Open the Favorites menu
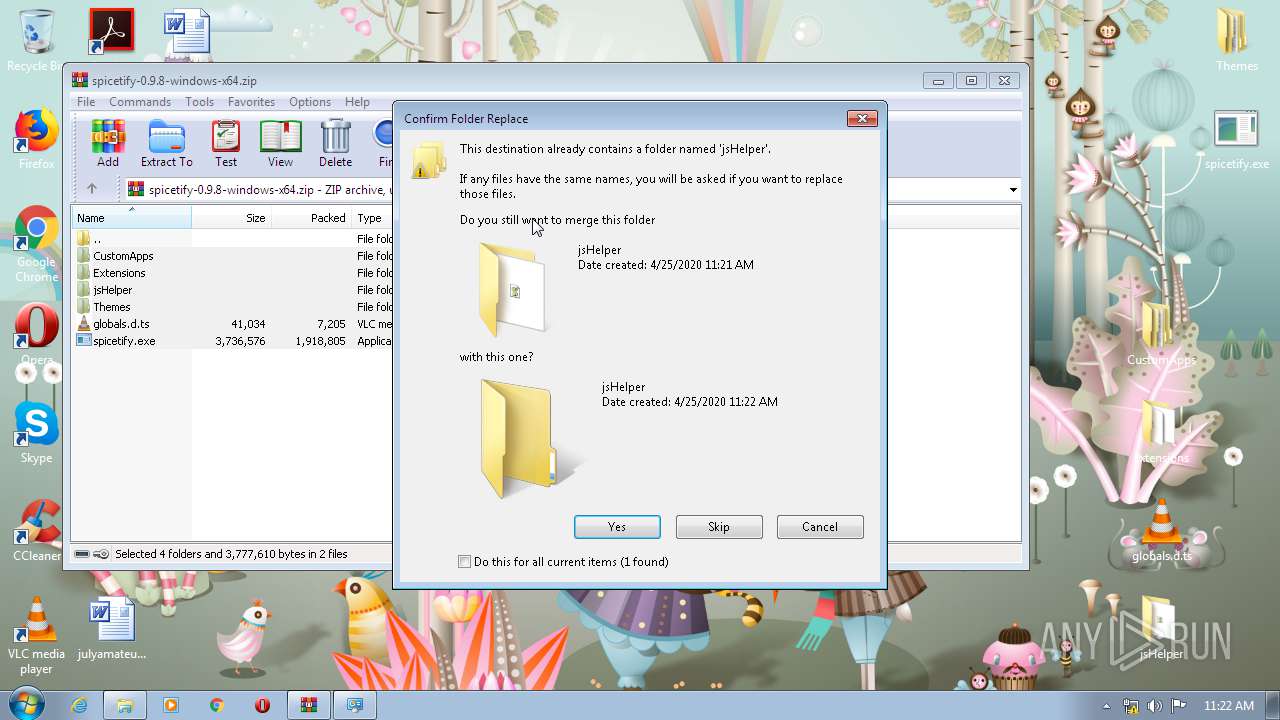Viewport: 1280px width, 720px height. 251,102
